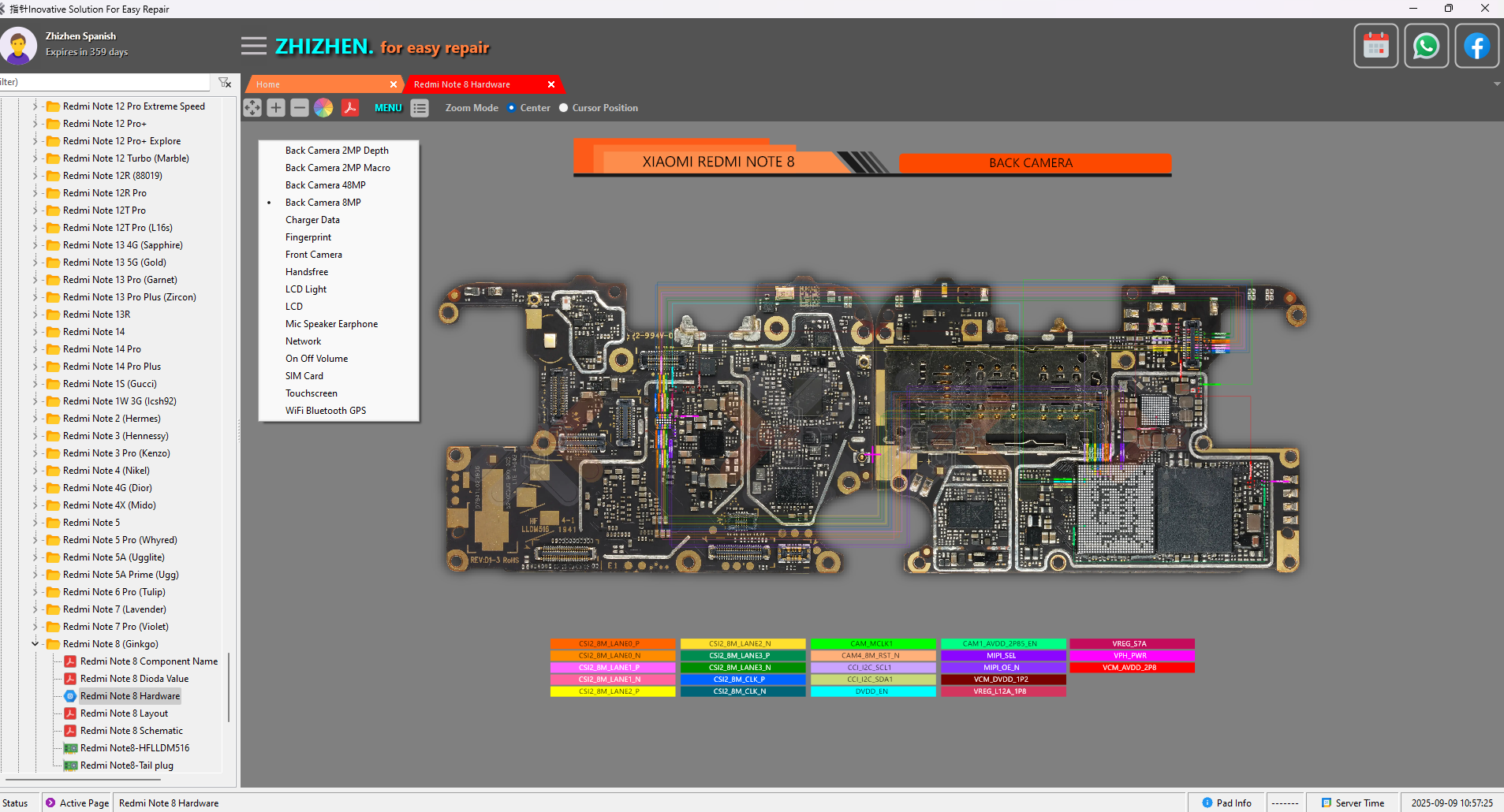Open the color wheel toolbar icon
This screenshot has height=812, width=1504.
click(x=323, y=108)
